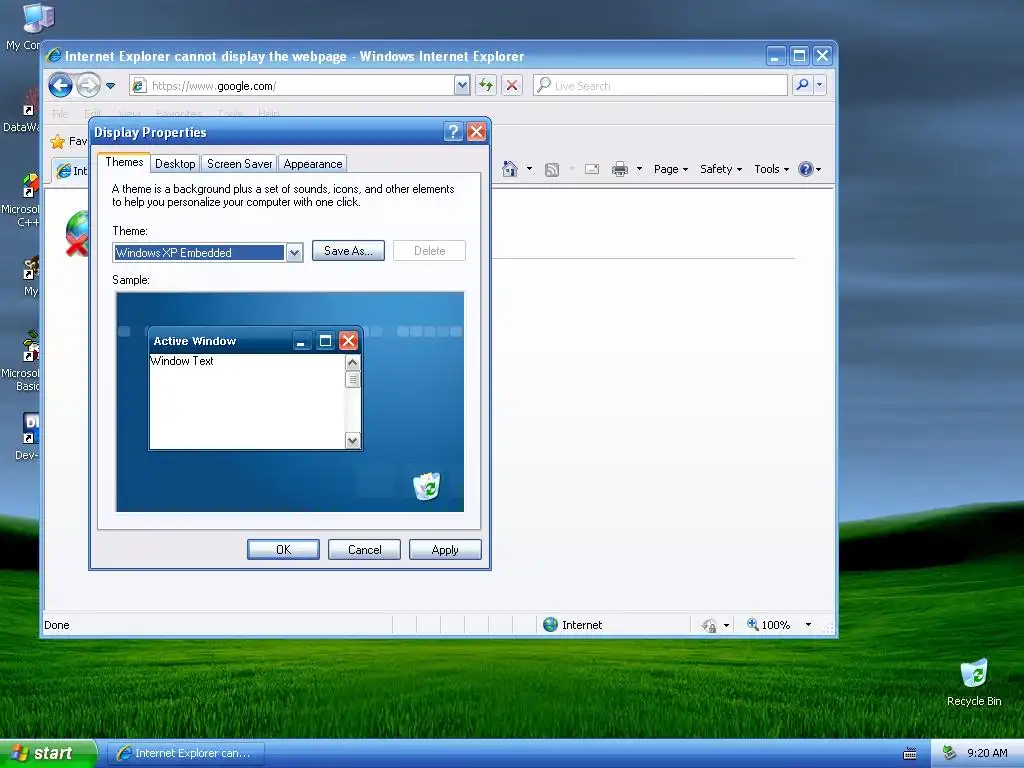The width and height of the screenshot is (1024, 768).
Task: Open the security status dropdown in status bar
Action: [x=726, y=626]
